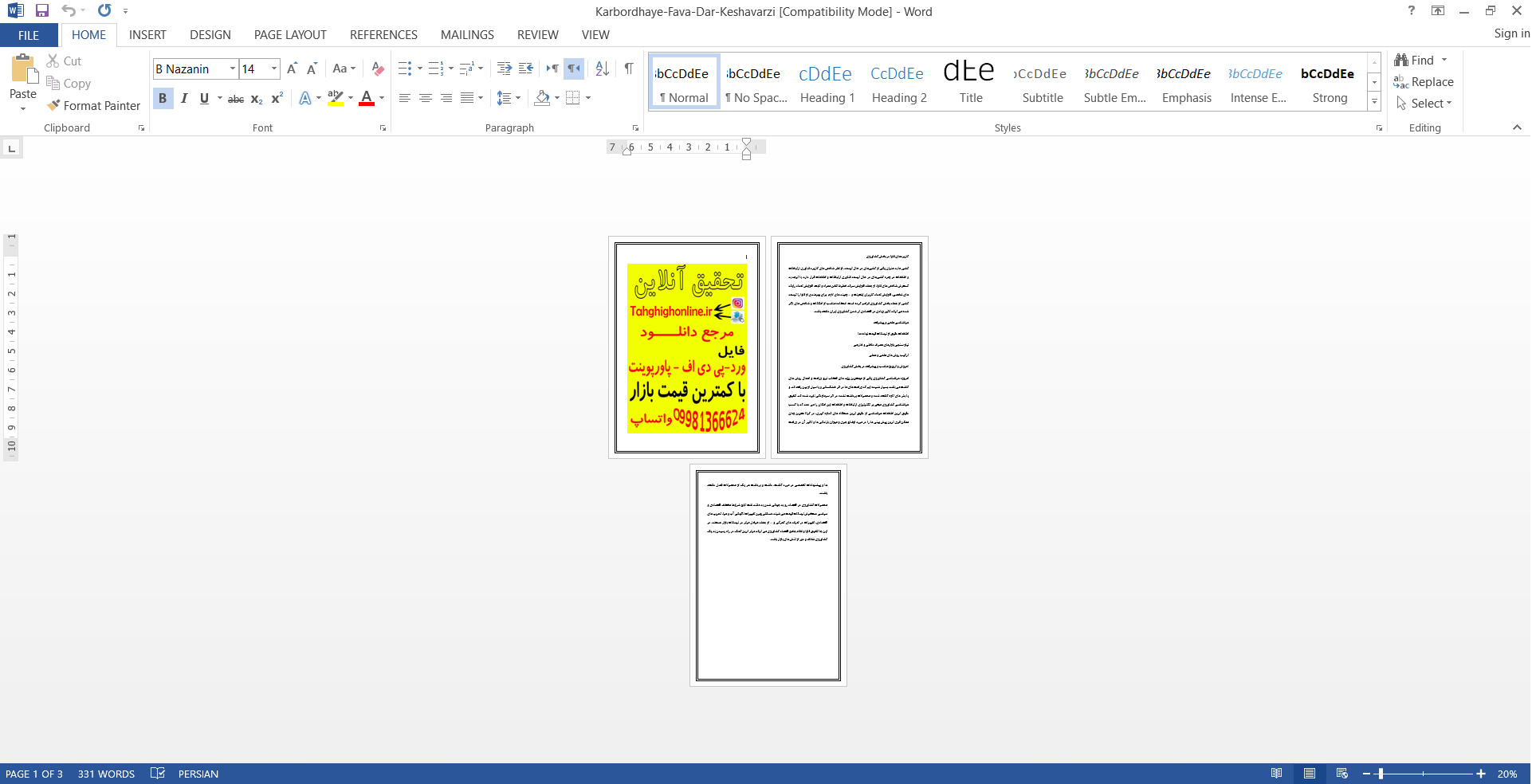The image size is (1532, 784).
Task: Apply the Title style
Action: click(x=970, y=82)
